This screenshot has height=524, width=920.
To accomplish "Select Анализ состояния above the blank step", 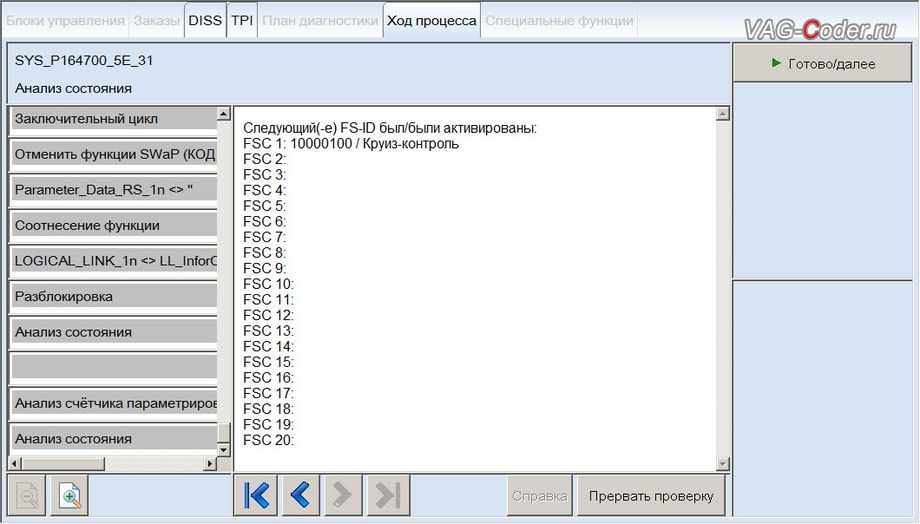I will (114, 332).
